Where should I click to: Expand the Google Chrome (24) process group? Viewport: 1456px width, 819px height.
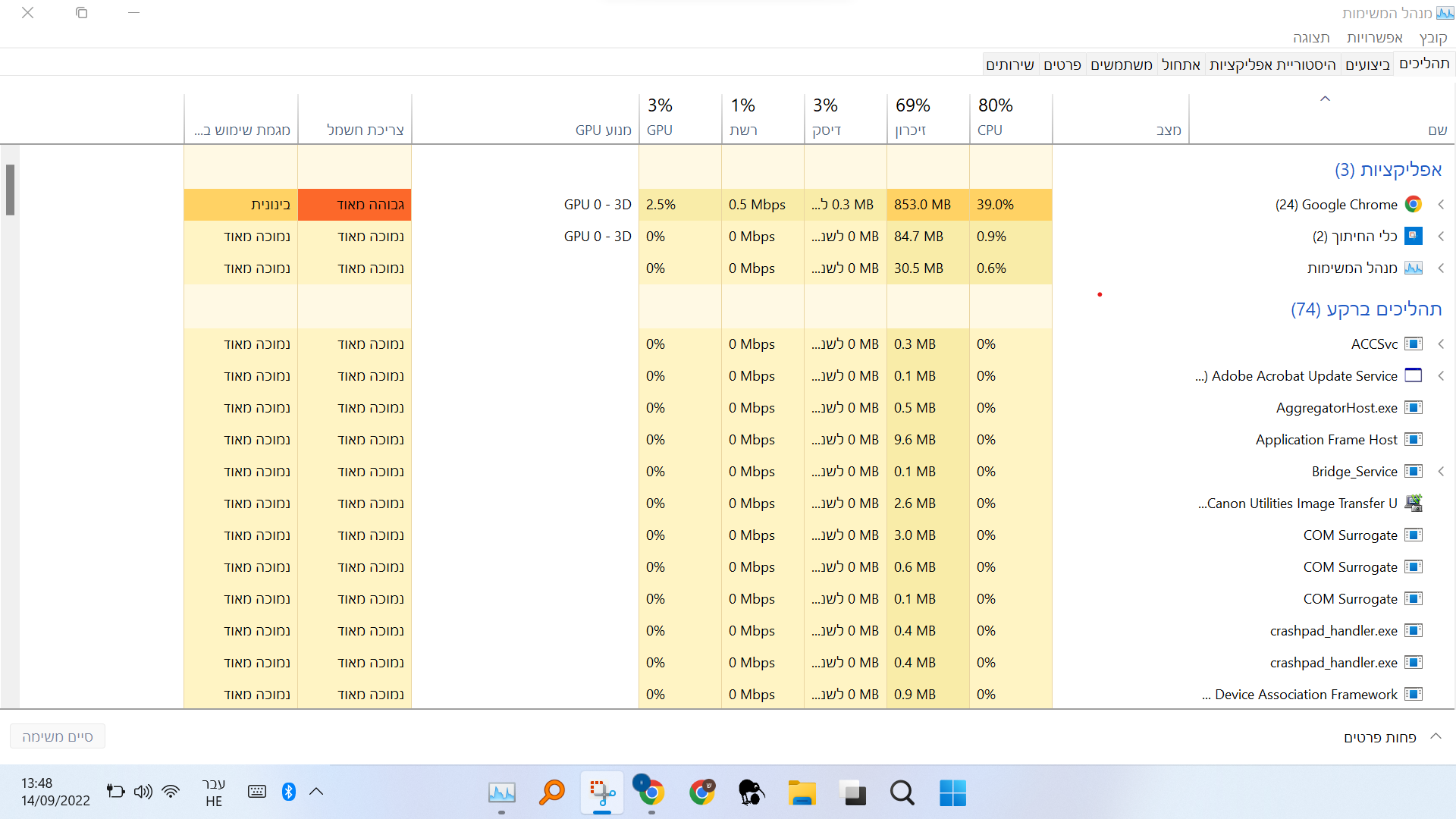point(1441,204)
